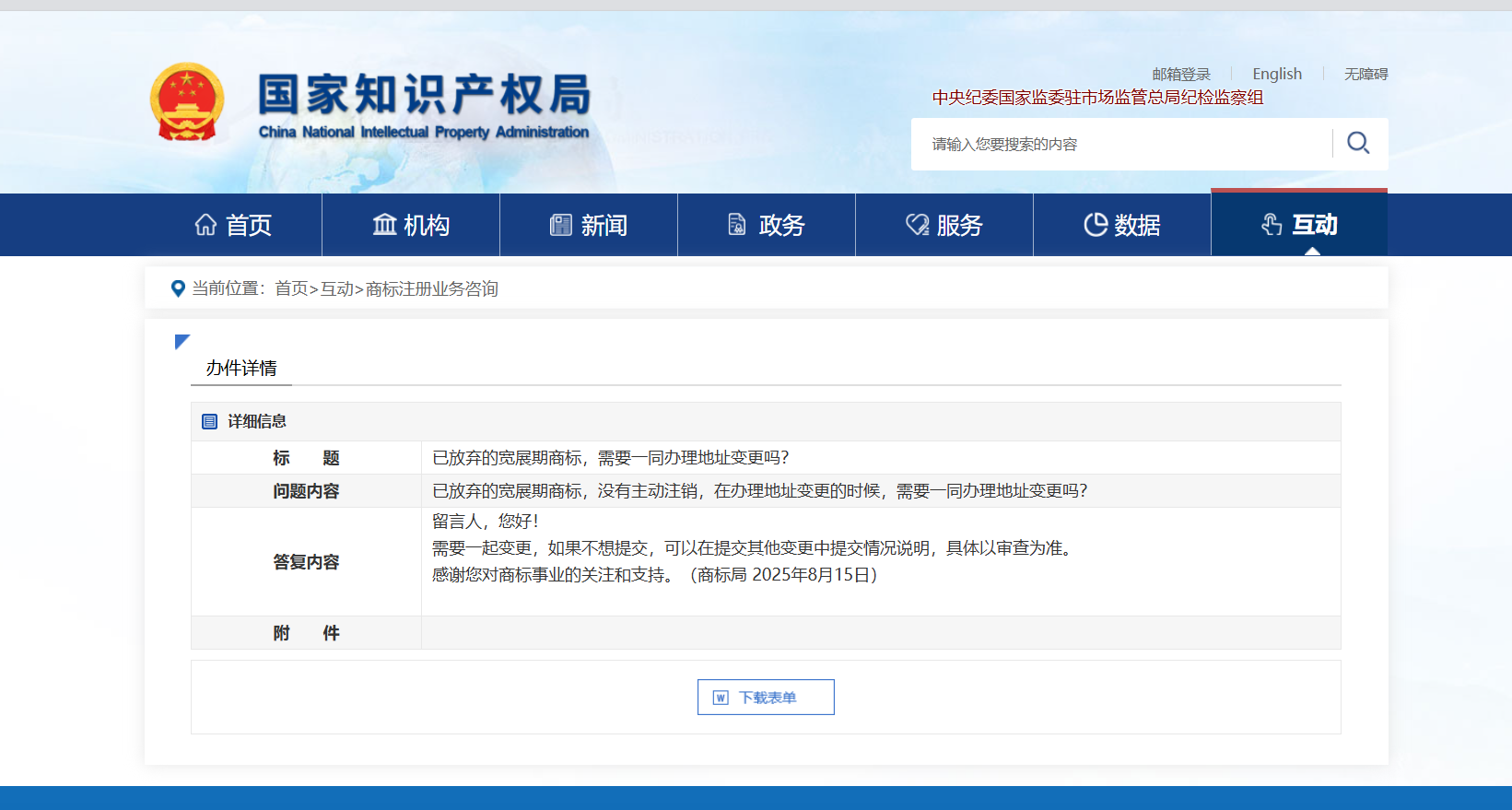This screenshot has width=1512, height=810.
Task: Open the 新闻 navigation tab
Action: (x=589, y=225)
